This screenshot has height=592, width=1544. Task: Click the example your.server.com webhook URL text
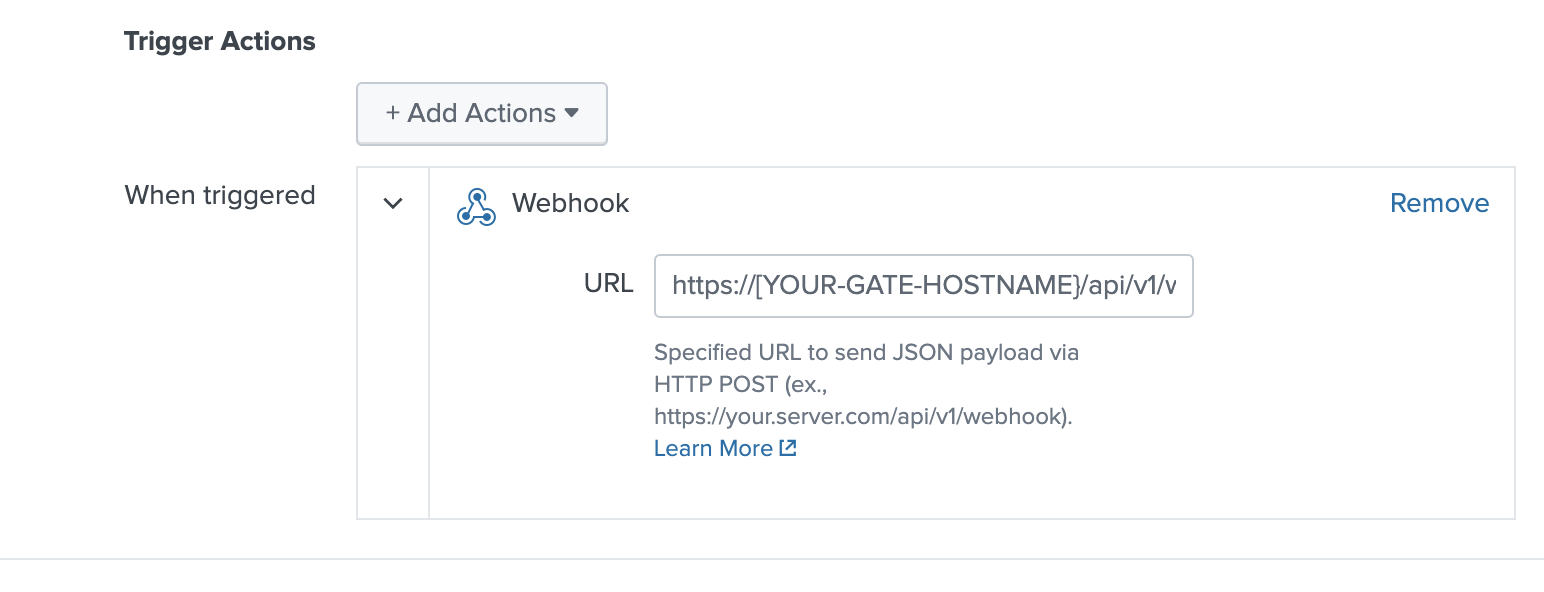click(863, 416)
